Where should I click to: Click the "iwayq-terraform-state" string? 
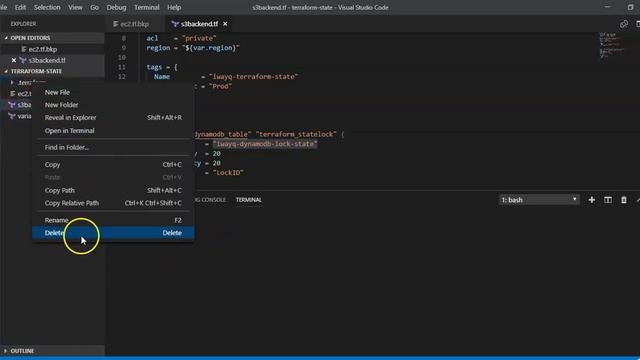253,77
